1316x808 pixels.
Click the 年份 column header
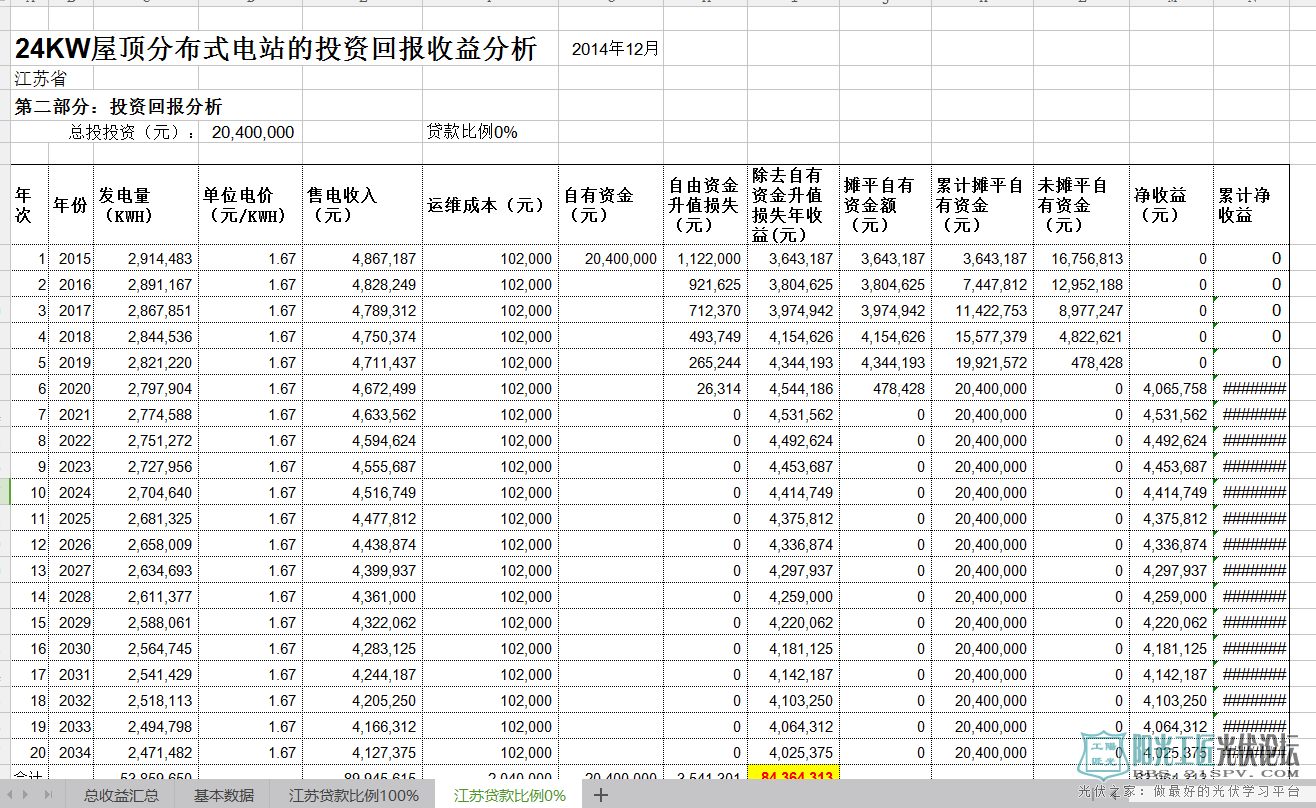71,205
